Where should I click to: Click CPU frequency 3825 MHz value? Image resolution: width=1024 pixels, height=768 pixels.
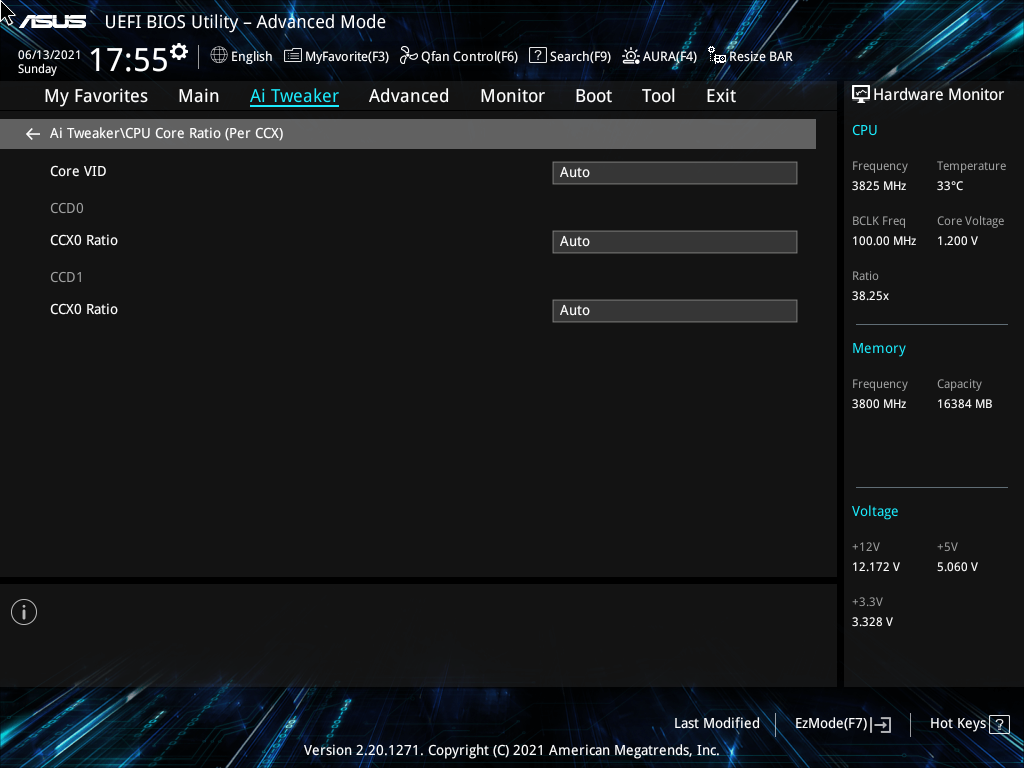point(878,186)
